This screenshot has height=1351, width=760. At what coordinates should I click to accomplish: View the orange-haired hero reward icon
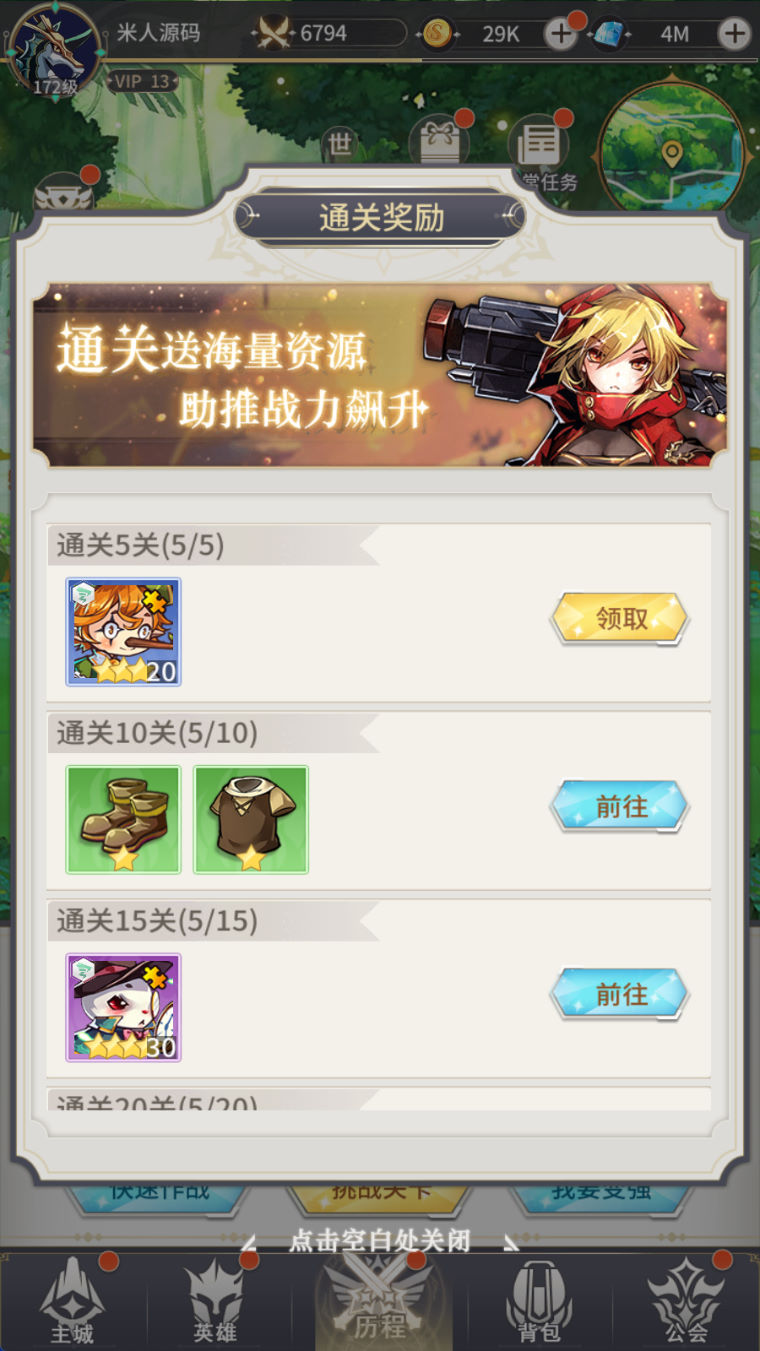click(124, 632)
